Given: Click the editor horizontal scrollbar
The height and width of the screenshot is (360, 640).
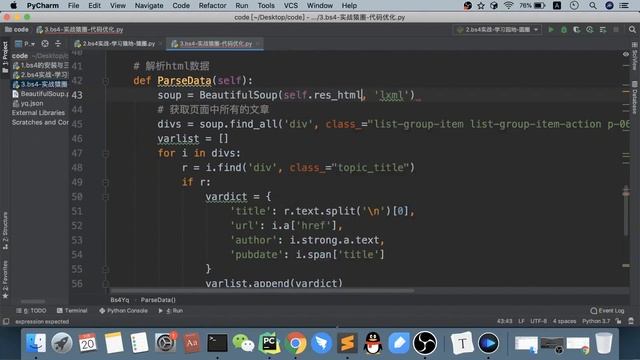Looking at the screenshot, I should tap(262, 291).
